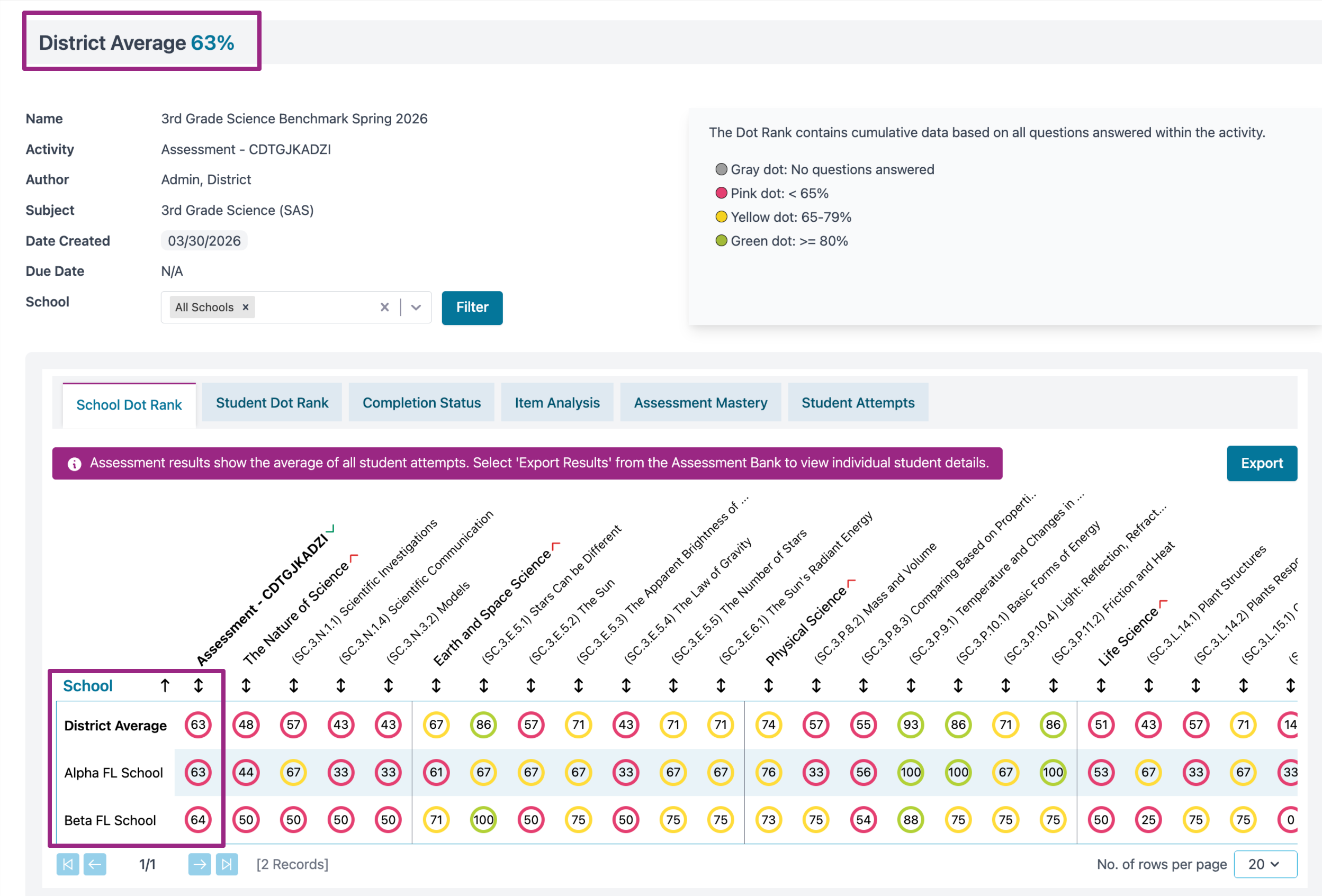This screenshot has height=896, width=1322.
Task: Switch to Student Dot Rank tab
Action: pyautogui.click(x=272, y=403)
